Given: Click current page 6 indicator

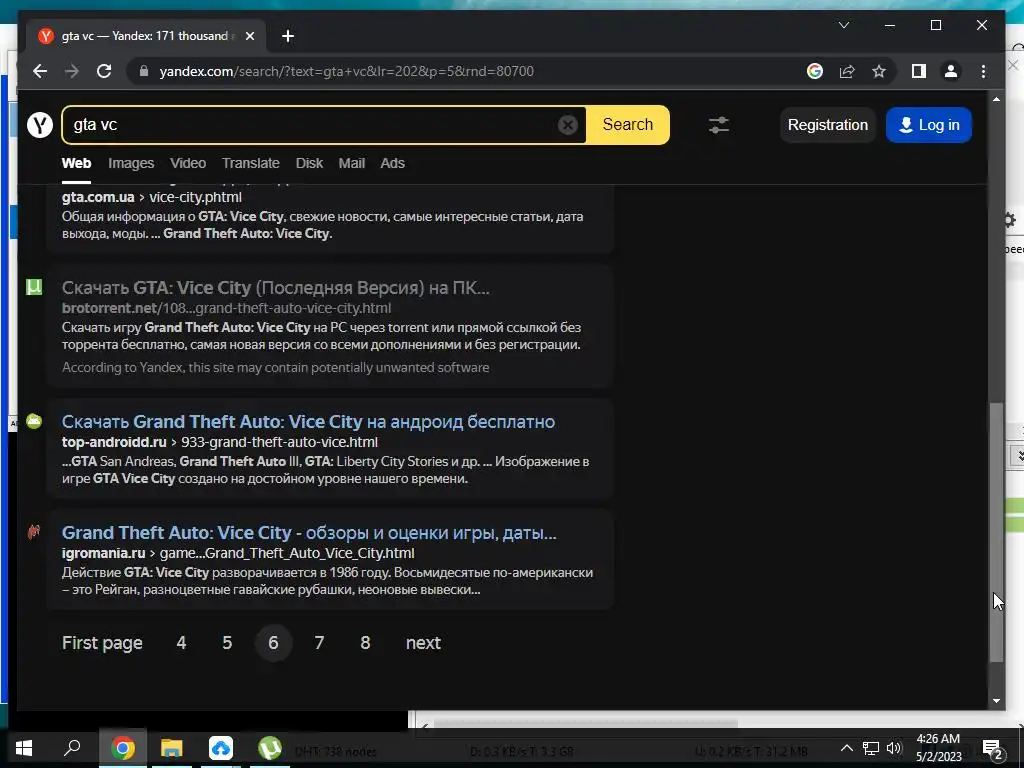Looking at the screenshot, I should point(273,643).
